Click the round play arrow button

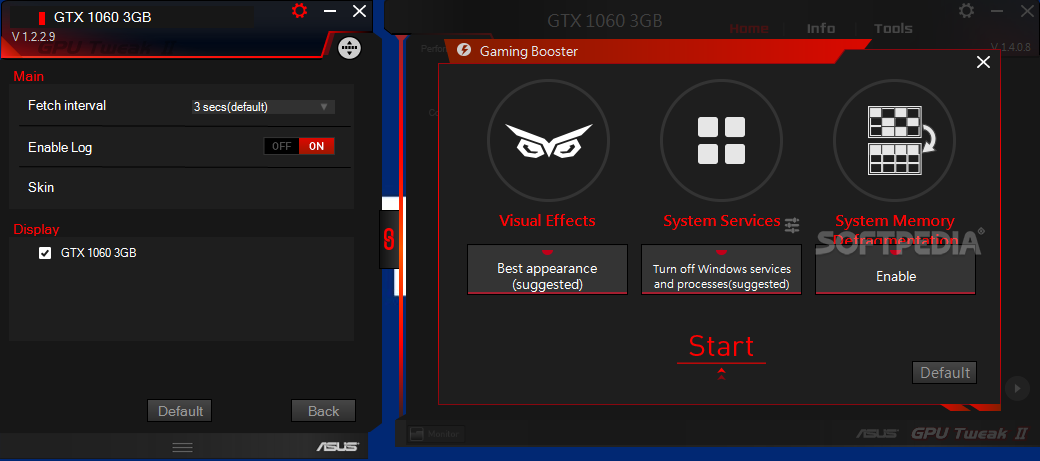(x=1017, y=388)
